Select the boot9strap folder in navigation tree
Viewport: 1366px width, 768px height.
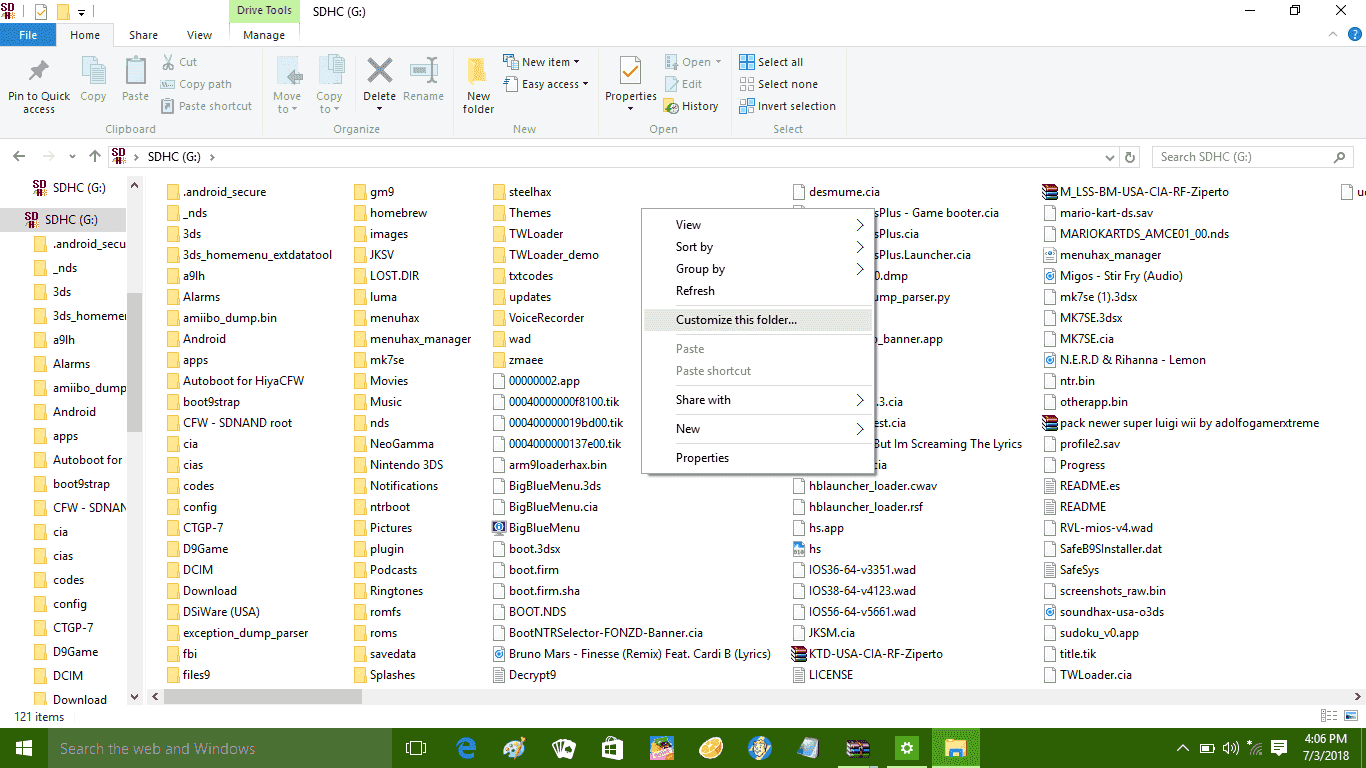(x=73, y=484)
